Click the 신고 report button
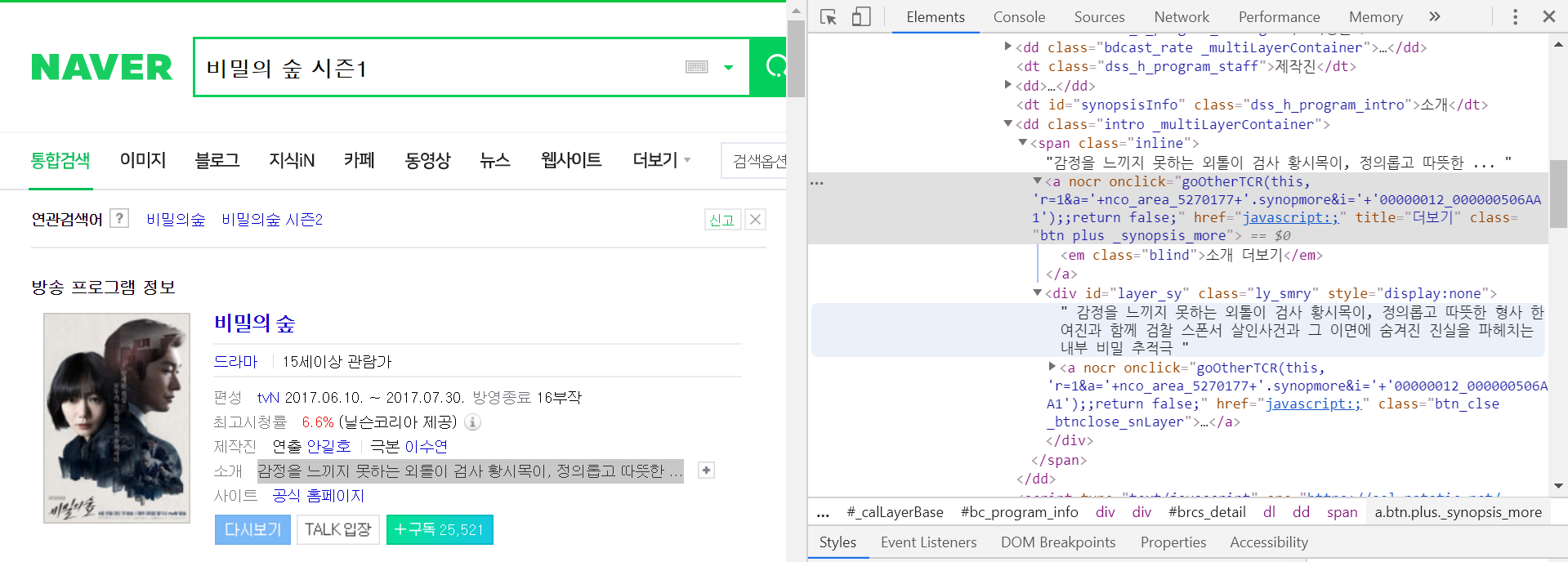This screenshot has height=562, width=1568. [x=722, y=220]
